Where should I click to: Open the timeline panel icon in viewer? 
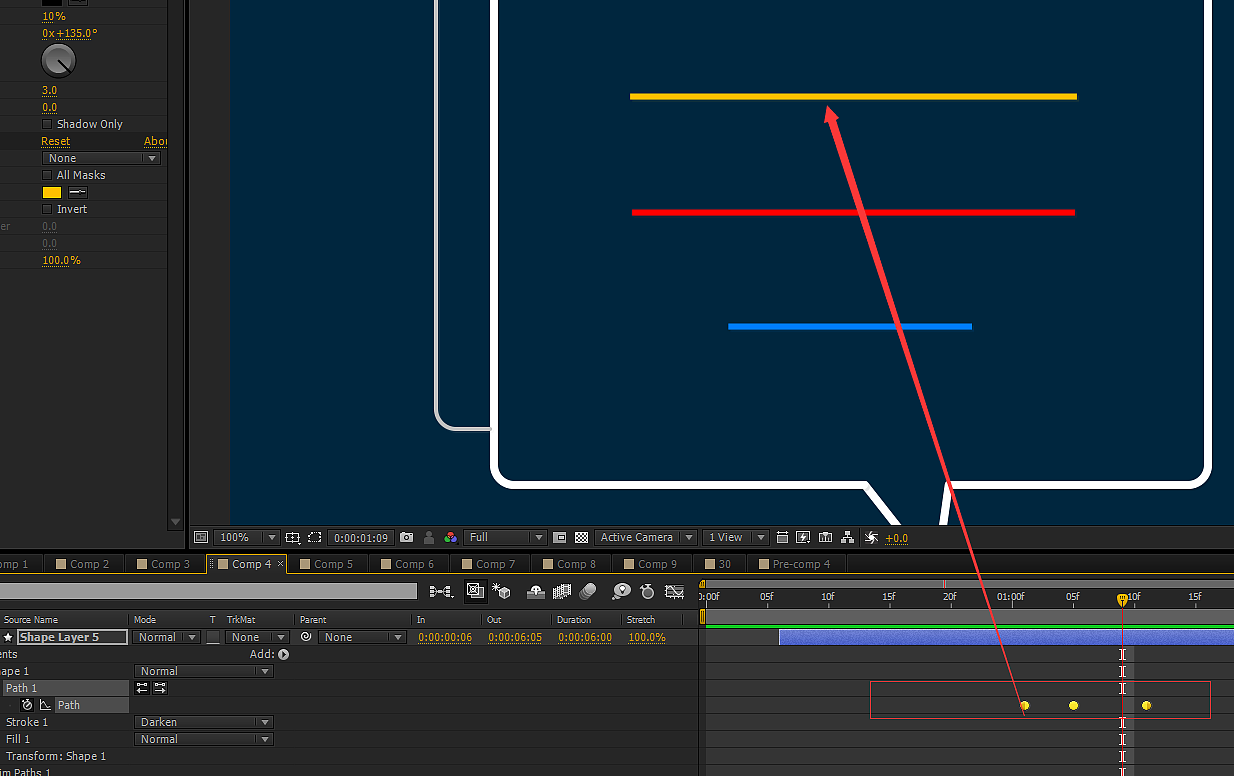[825, 537]
